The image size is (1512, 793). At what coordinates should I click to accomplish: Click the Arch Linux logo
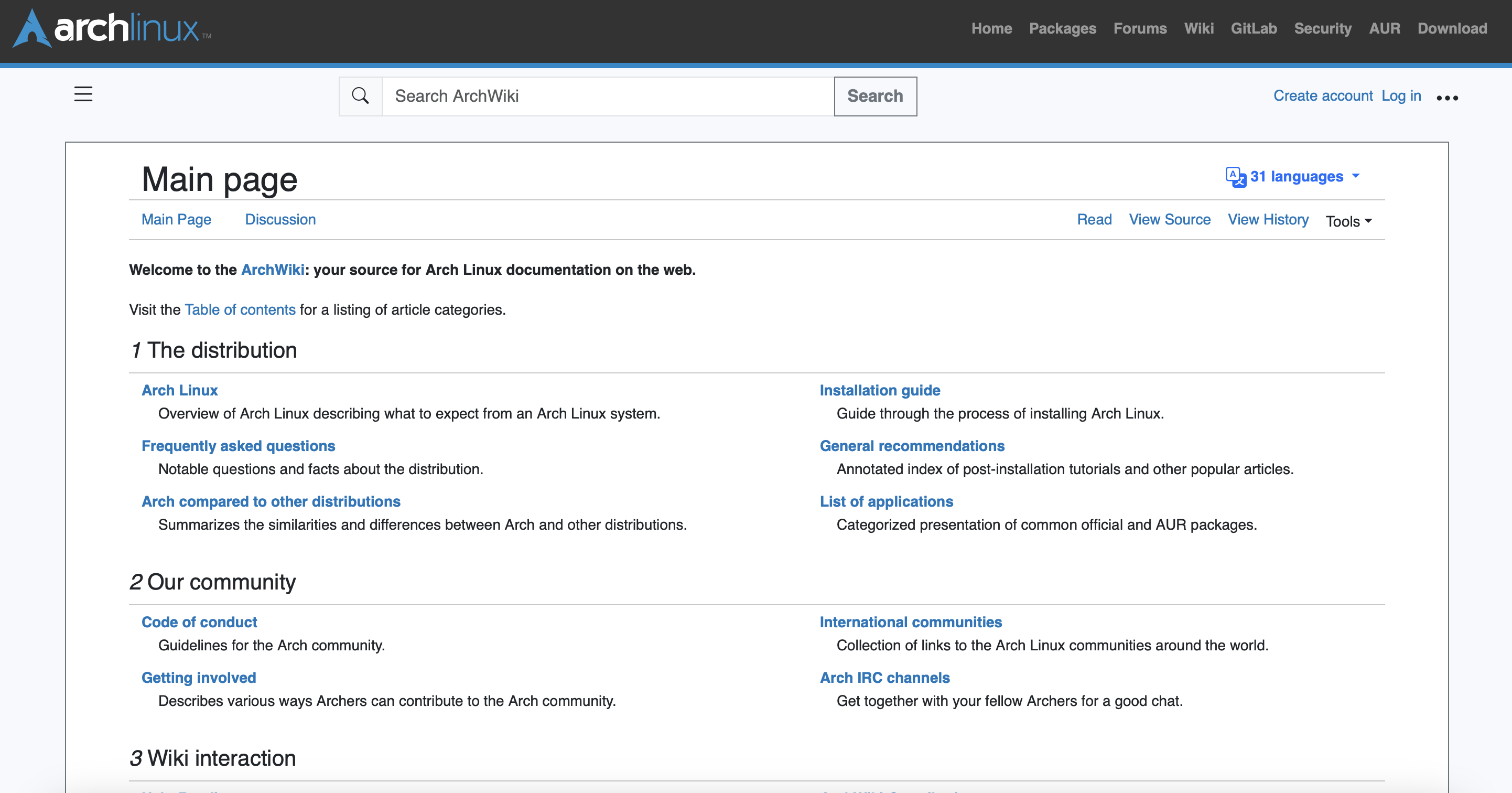click(113, 28)
